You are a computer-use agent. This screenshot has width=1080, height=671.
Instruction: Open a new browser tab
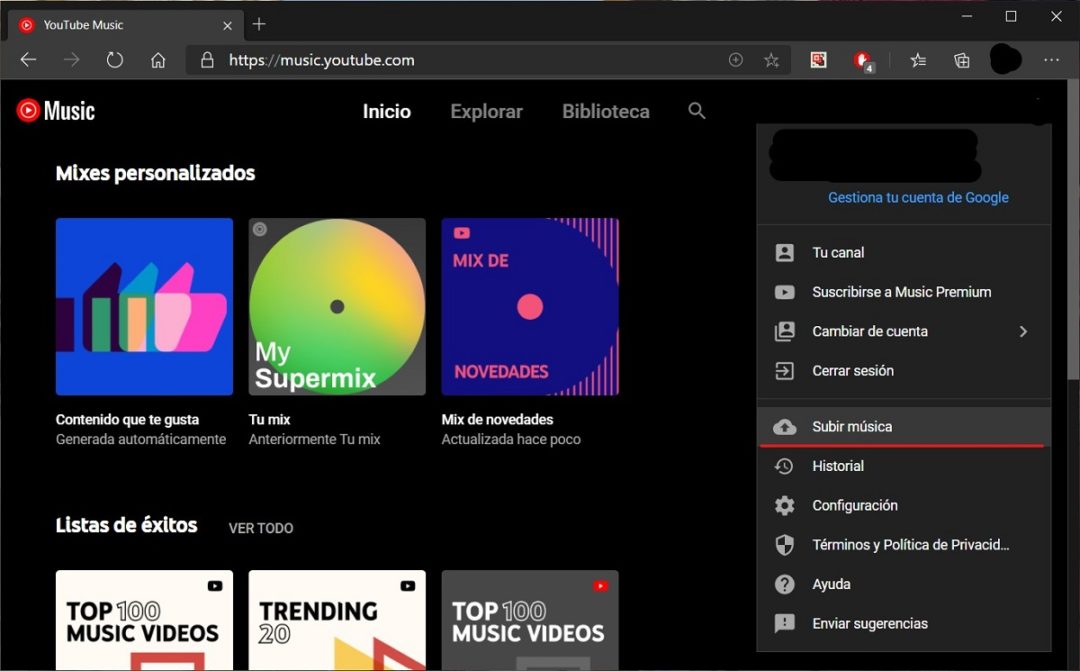[259, 24]
